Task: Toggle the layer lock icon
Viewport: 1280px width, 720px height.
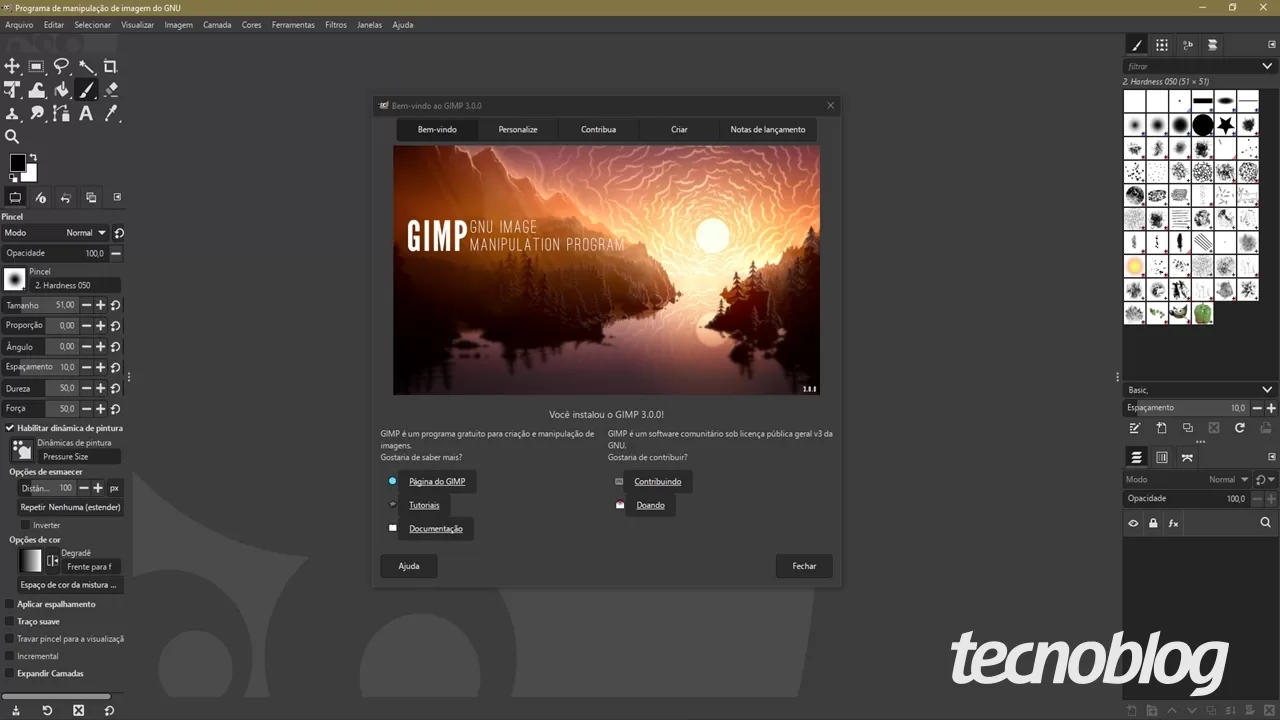Action: 1153,523
